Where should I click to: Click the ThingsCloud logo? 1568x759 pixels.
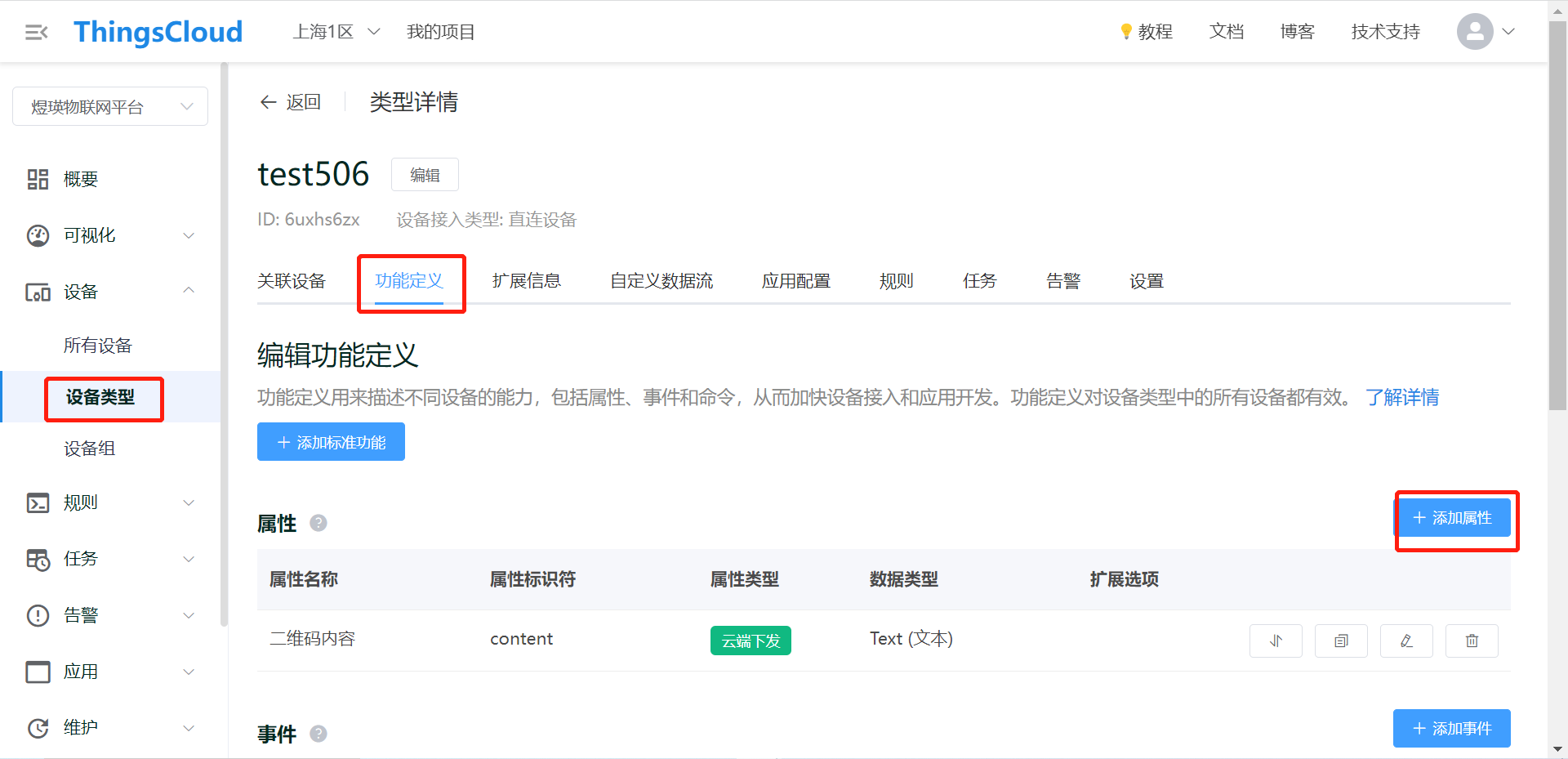tap(158, 32)
